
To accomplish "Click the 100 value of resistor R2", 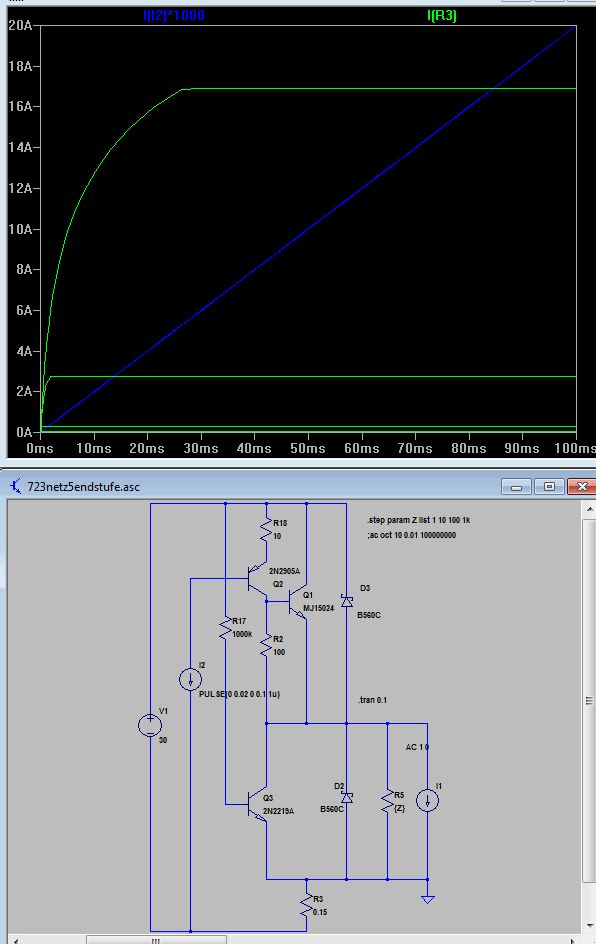I will [x=279, y=652].
